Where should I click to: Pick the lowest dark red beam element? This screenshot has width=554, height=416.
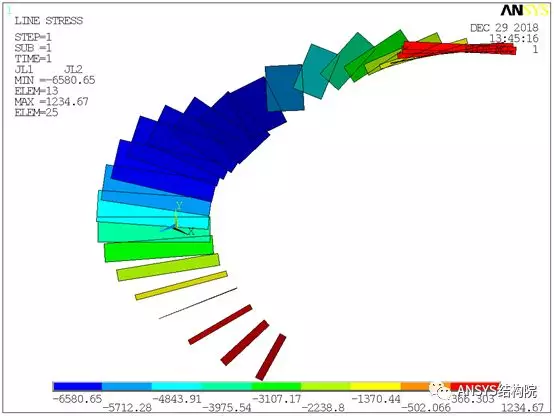[271, 357]
